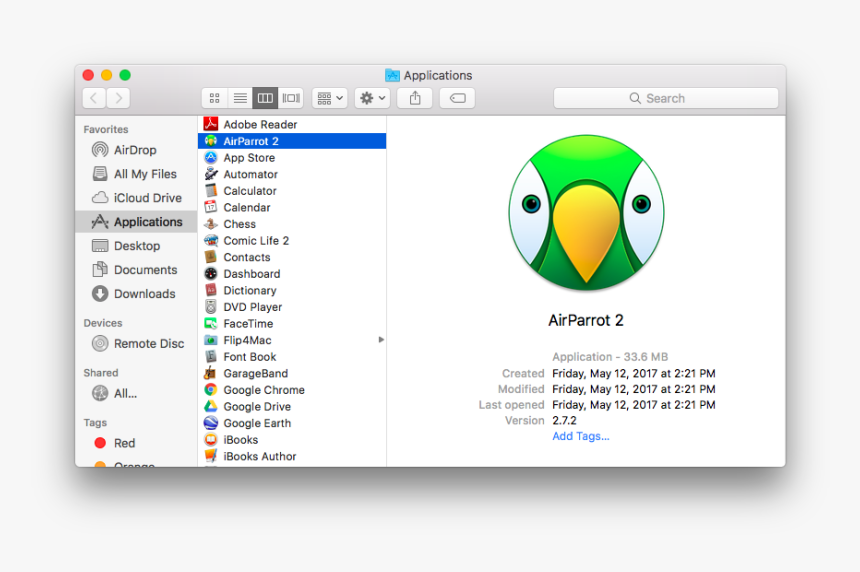Click the Automator robot icon

click(x=211, y=174)
